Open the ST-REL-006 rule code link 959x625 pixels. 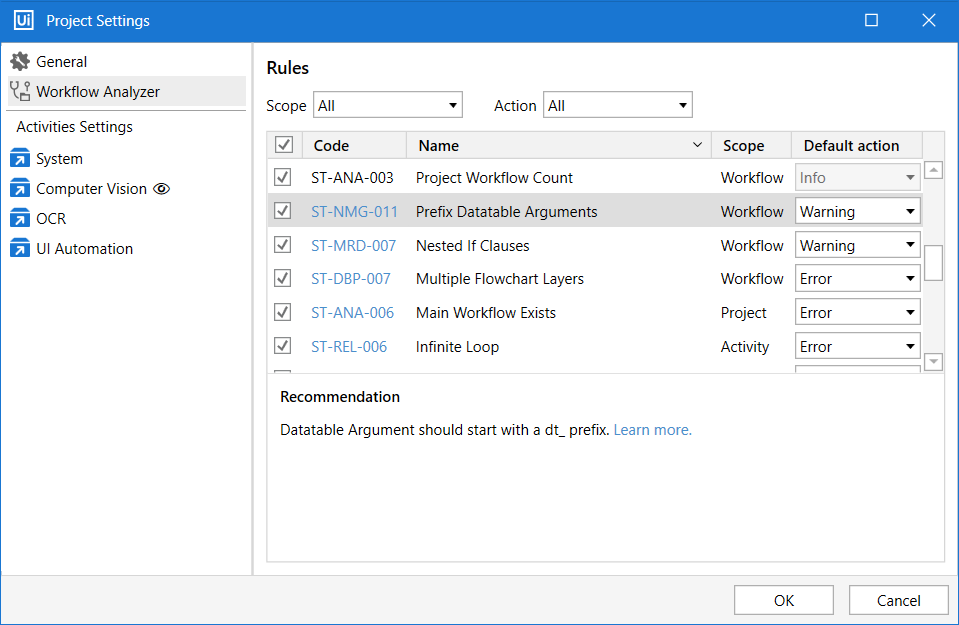point(349,347)
